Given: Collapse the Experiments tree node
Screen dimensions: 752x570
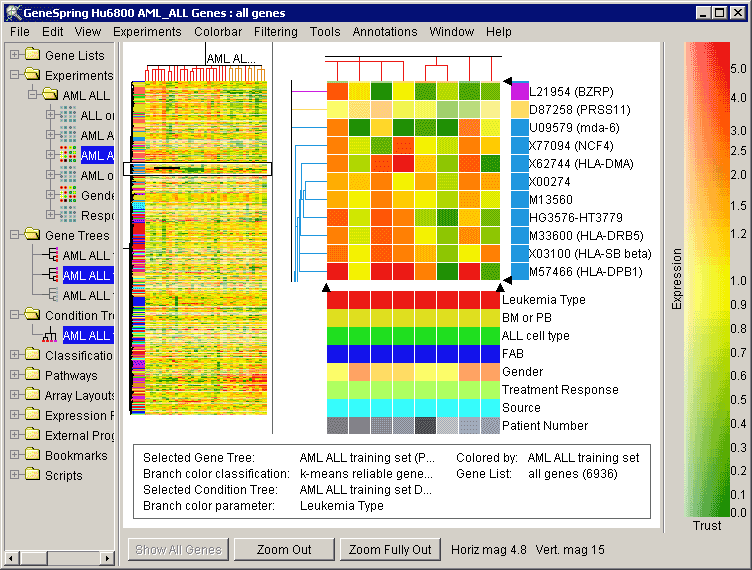Looking at the screenshot, I should point(14,75).
